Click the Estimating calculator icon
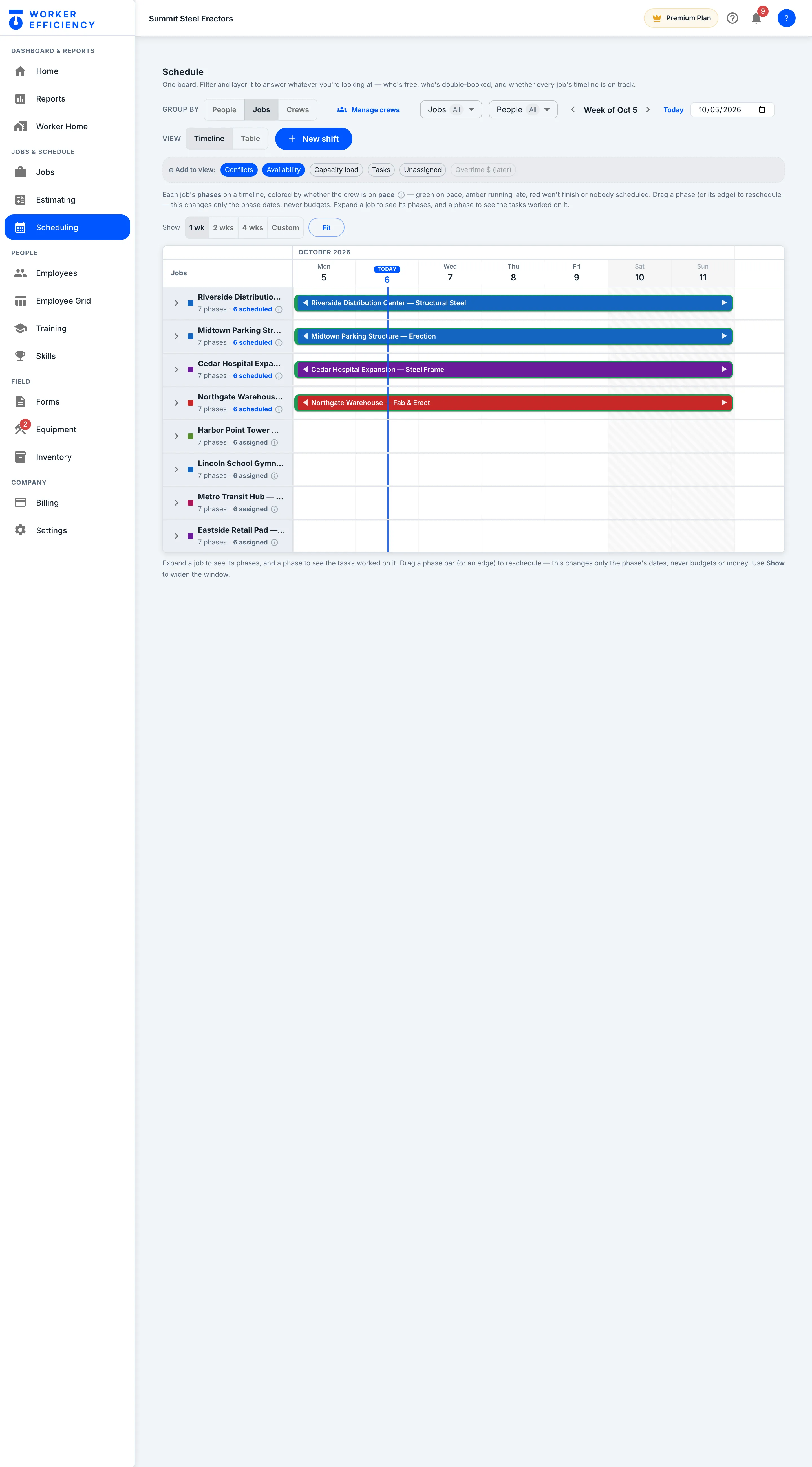The height and width of the screenshot is (1467, 812). point(21,200)
